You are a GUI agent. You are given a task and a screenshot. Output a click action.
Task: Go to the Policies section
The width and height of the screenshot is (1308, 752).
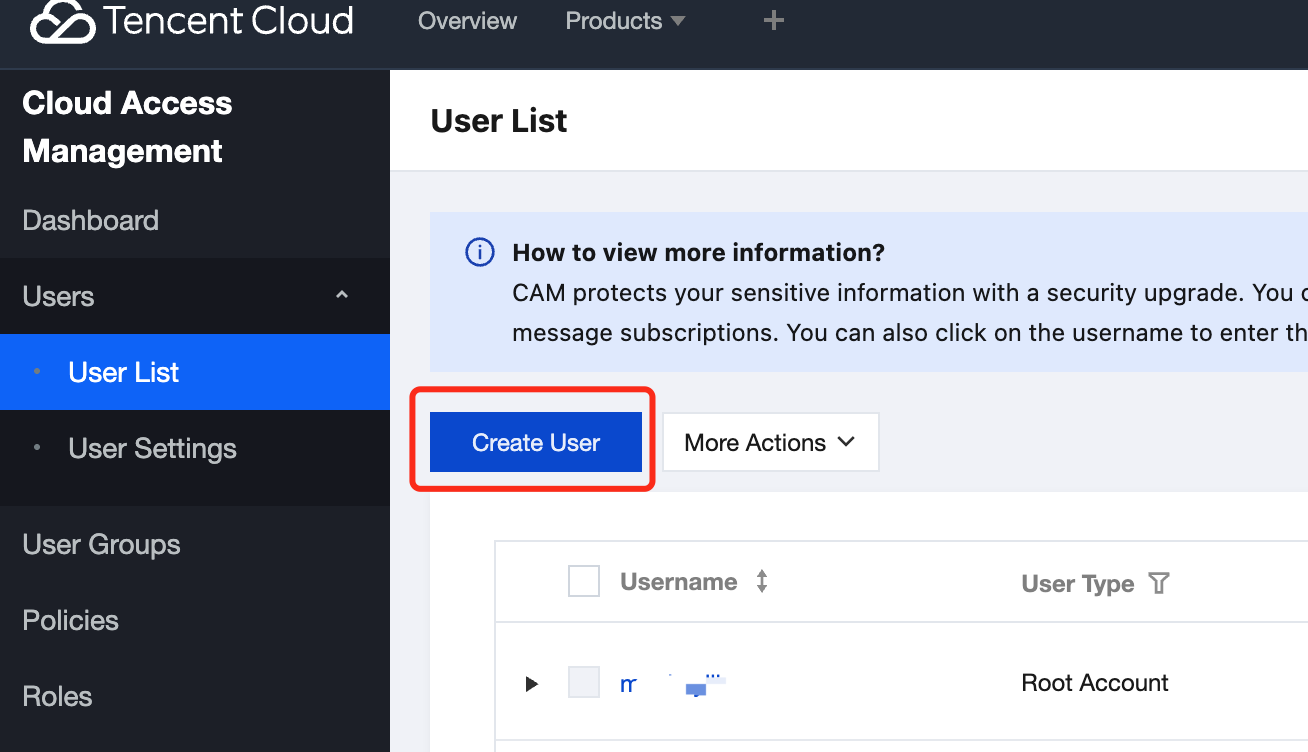click(x=71, y=621)
